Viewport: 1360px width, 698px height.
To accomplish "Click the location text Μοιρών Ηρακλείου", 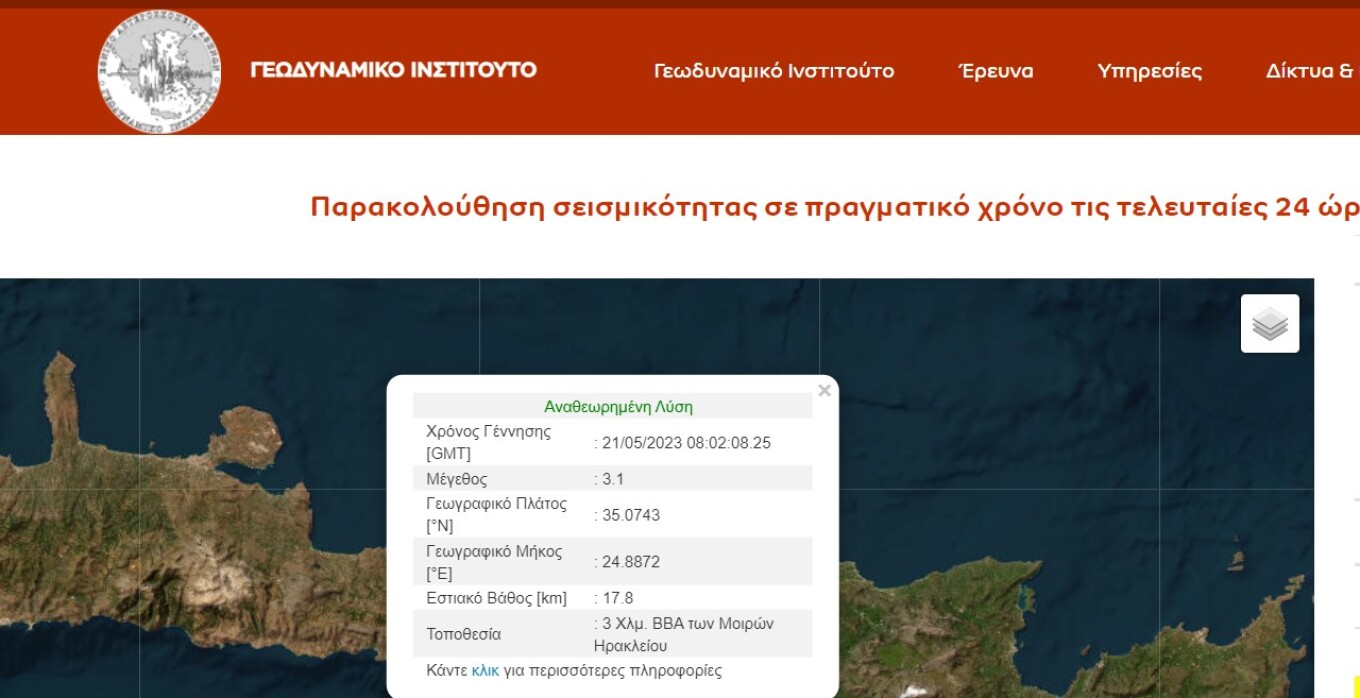I will (x=684, y=635).
